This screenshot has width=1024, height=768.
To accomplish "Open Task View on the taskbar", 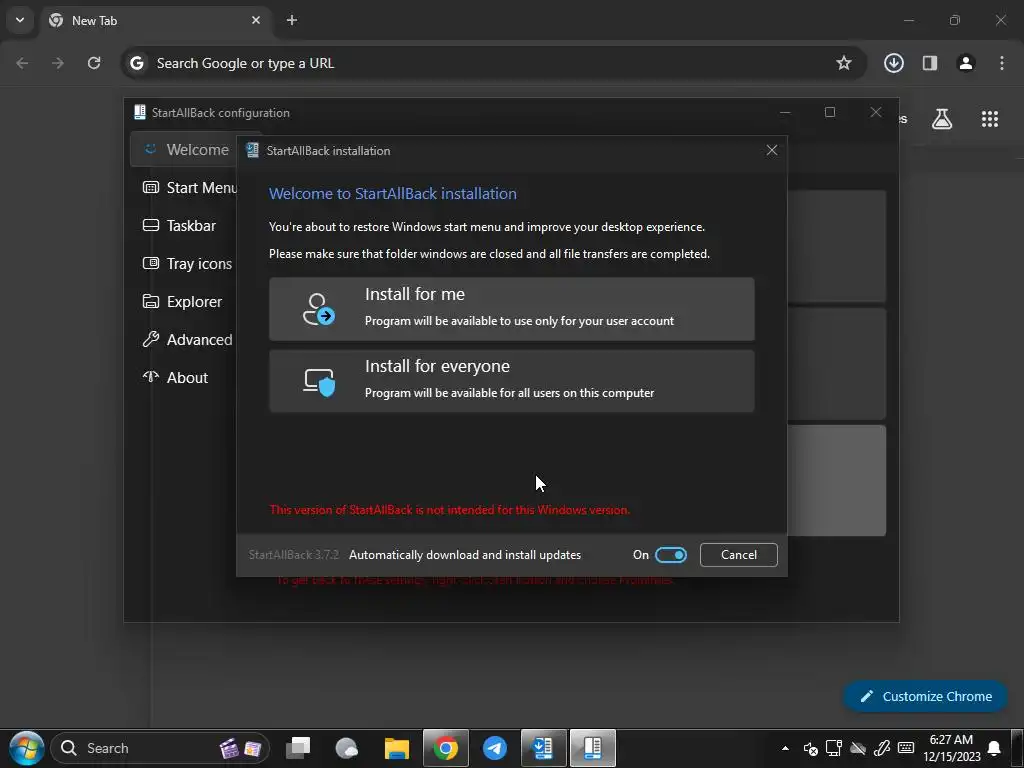I will point(298,748).
